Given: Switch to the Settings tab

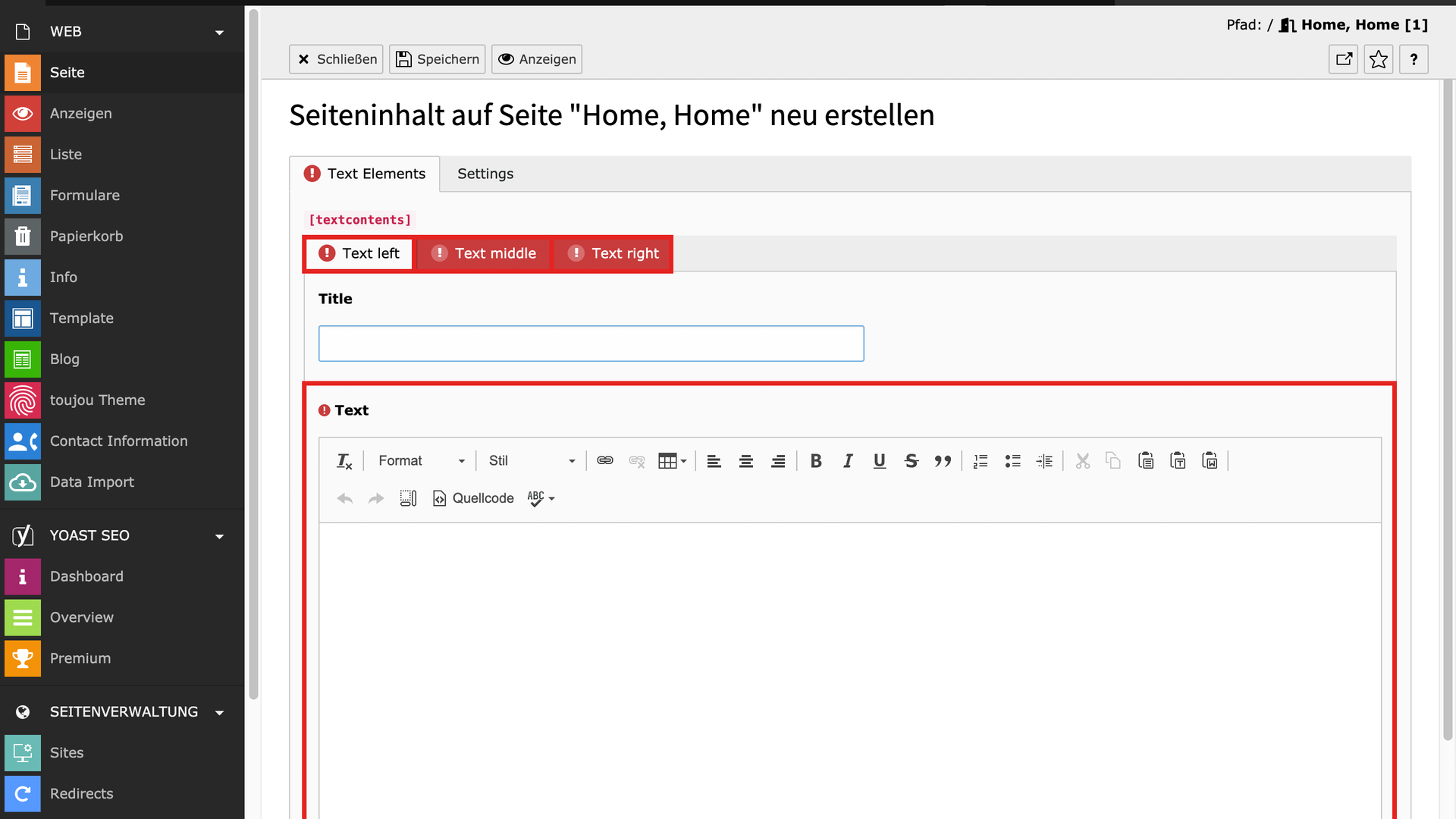Looking at the screenshot, I should 485,174.
